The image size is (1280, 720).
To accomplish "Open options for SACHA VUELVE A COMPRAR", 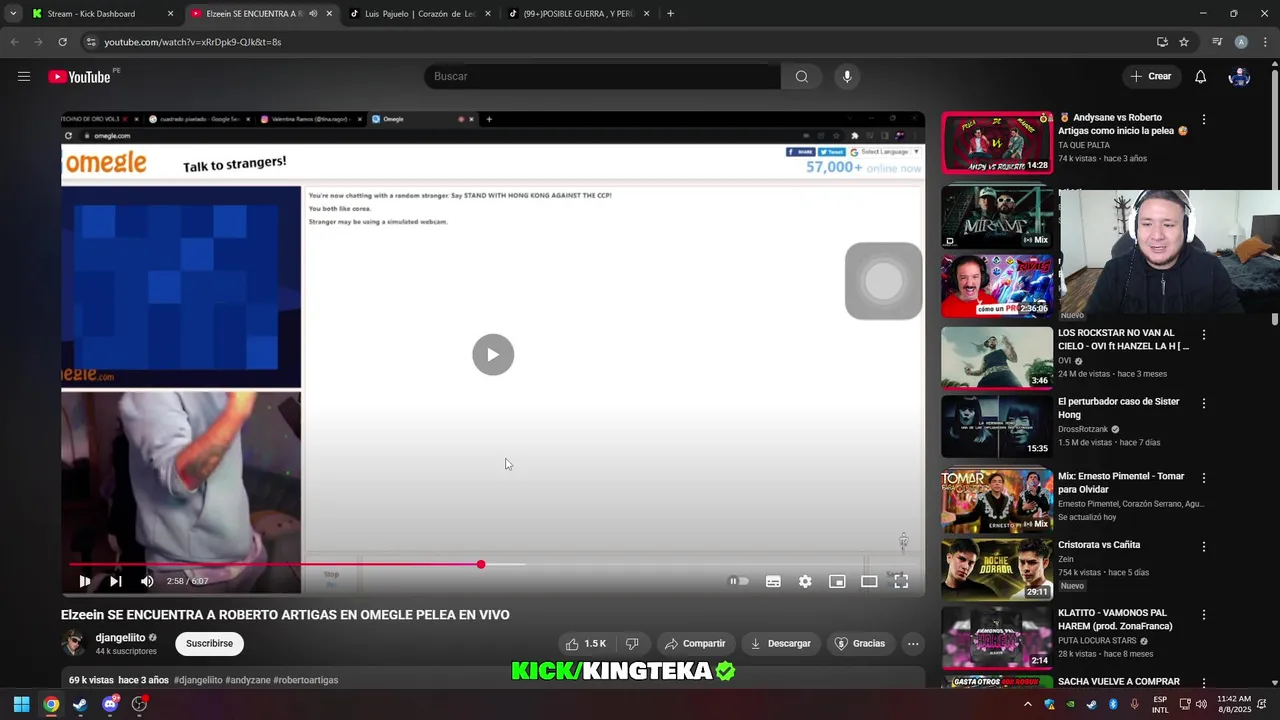I will click(x=1204, y=683).
